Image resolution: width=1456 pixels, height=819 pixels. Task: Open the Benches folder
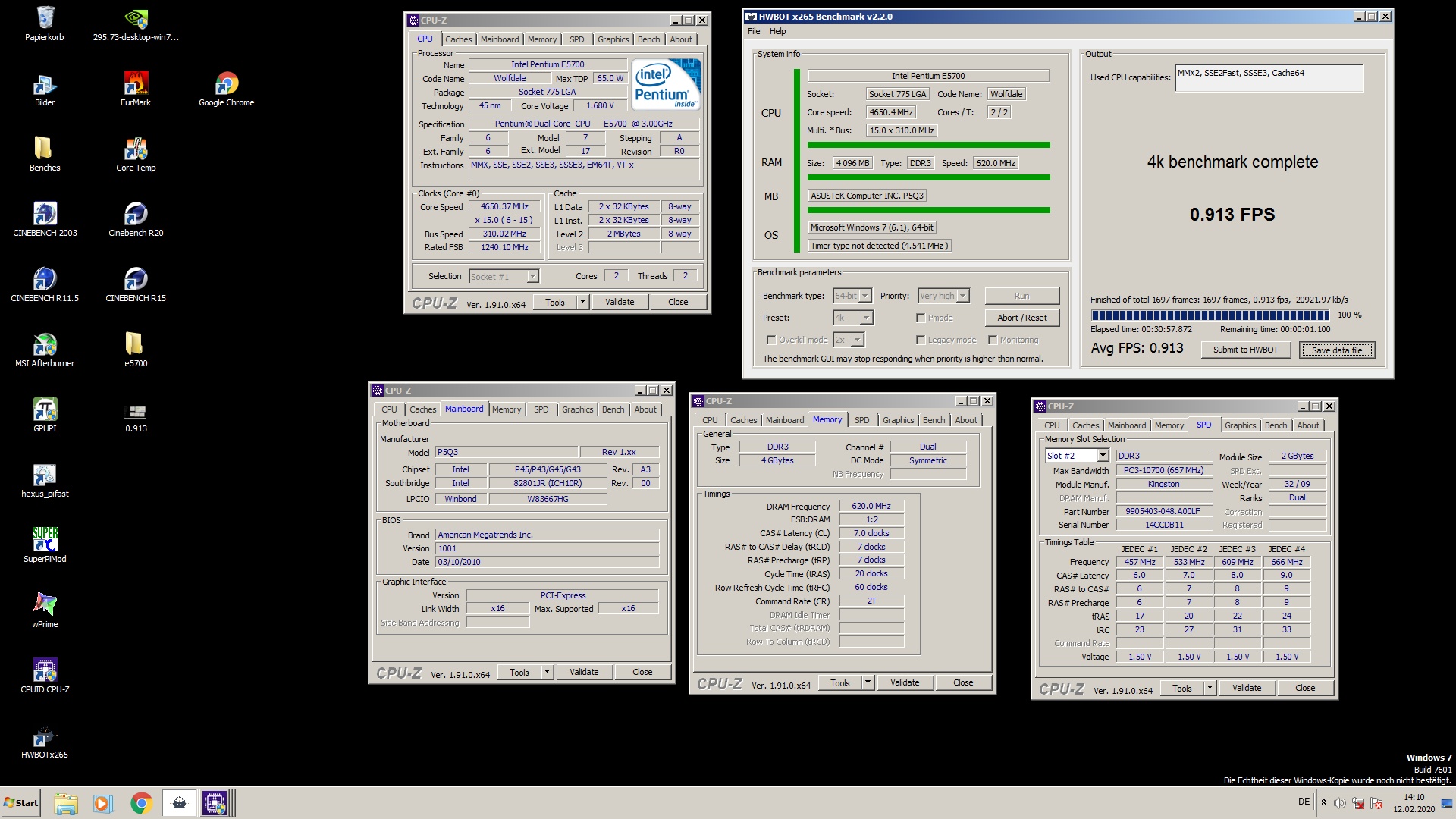[45, 153]
